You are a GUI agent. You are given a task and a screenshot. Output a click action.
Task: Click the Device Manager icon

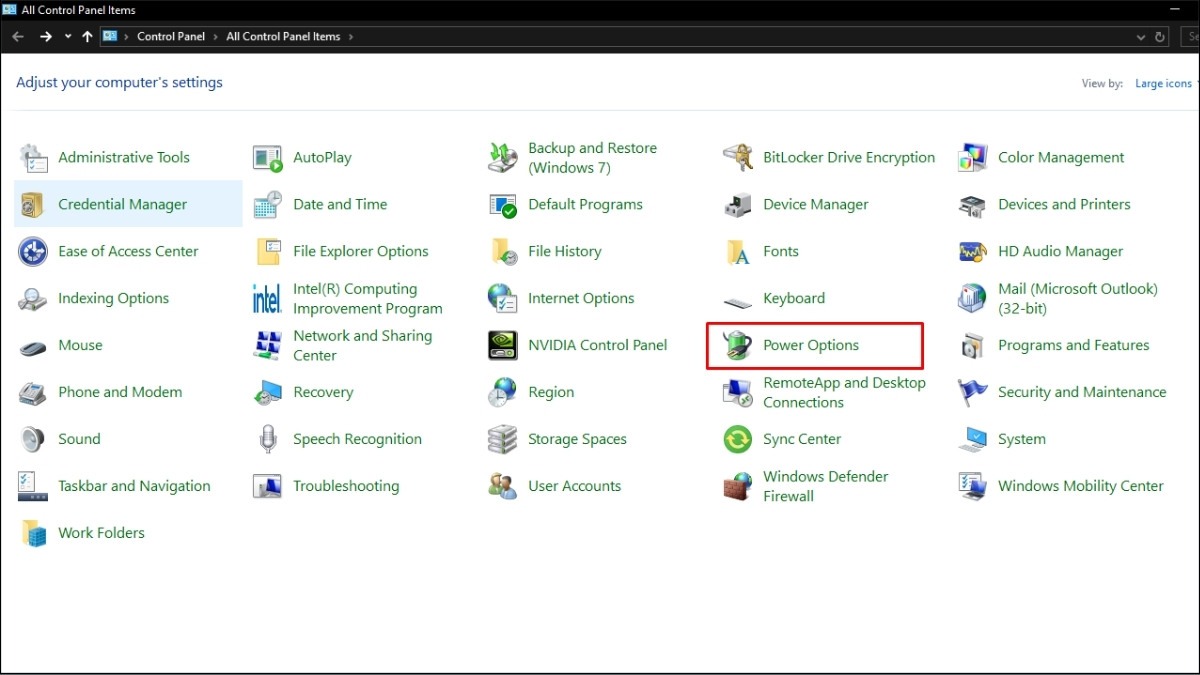737,205
